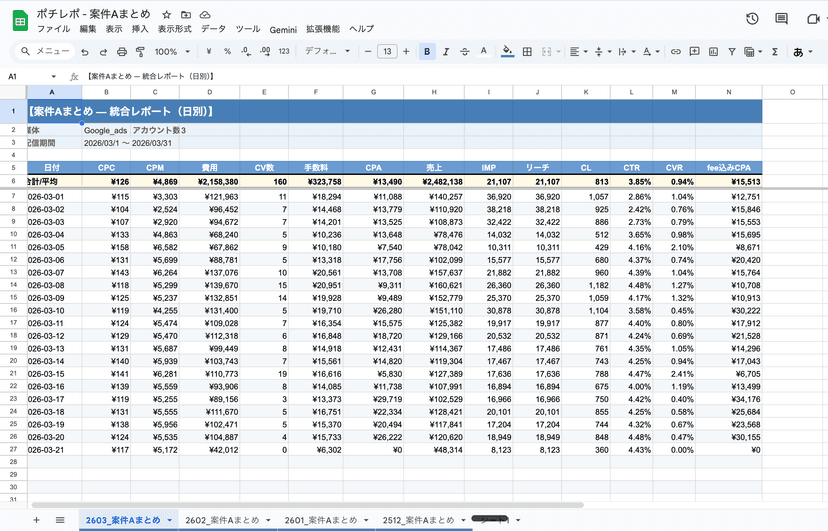Open text wrapping dropdown

pos(626,51)
